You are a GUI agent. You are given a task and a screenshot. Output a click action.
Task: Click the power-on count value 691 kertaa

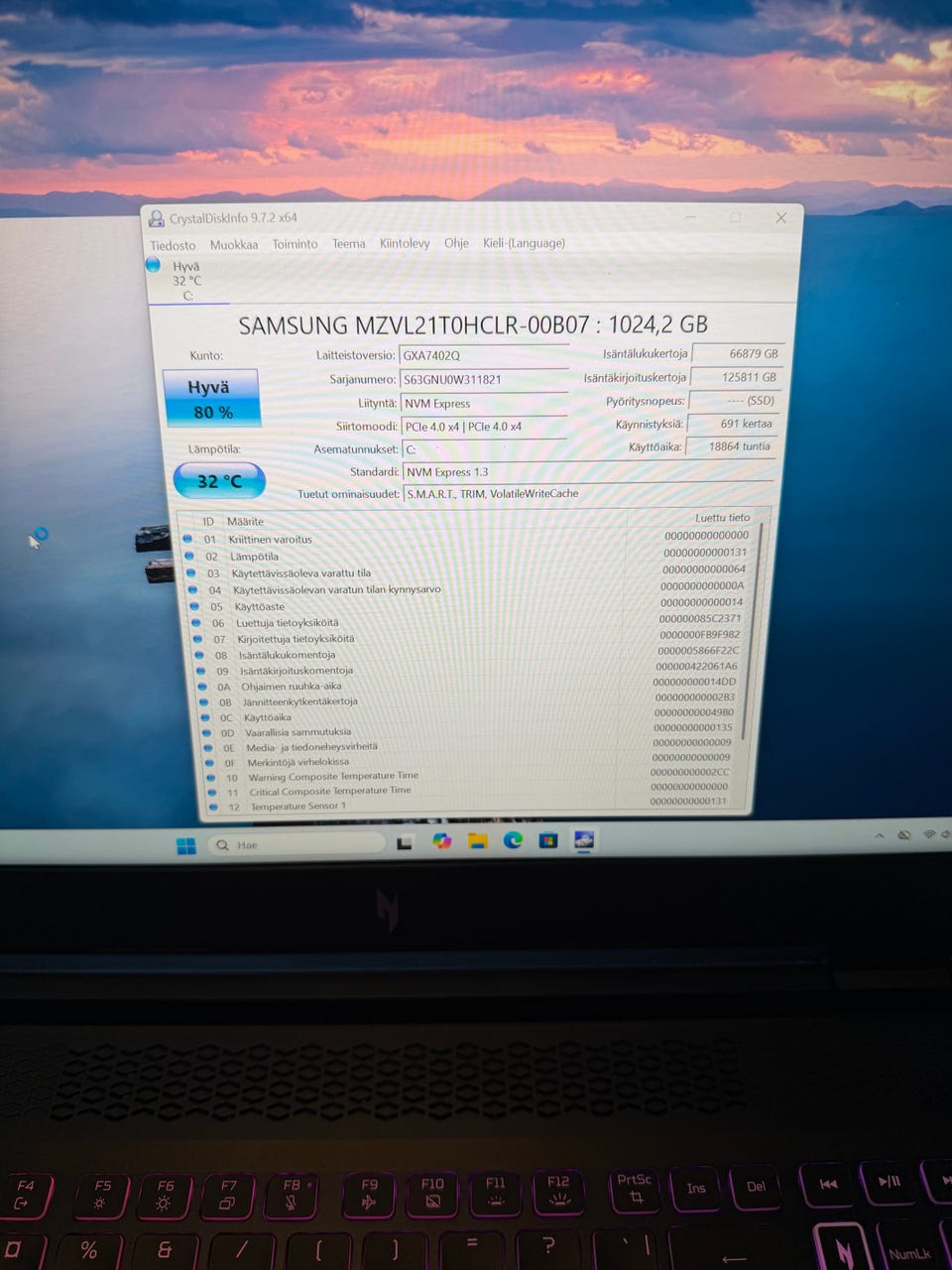734,424
